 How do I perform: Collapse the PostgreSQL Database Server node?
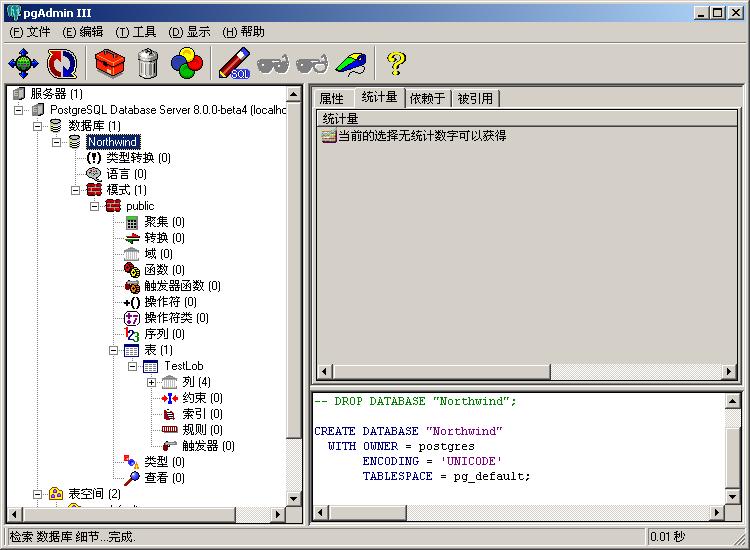19,110
